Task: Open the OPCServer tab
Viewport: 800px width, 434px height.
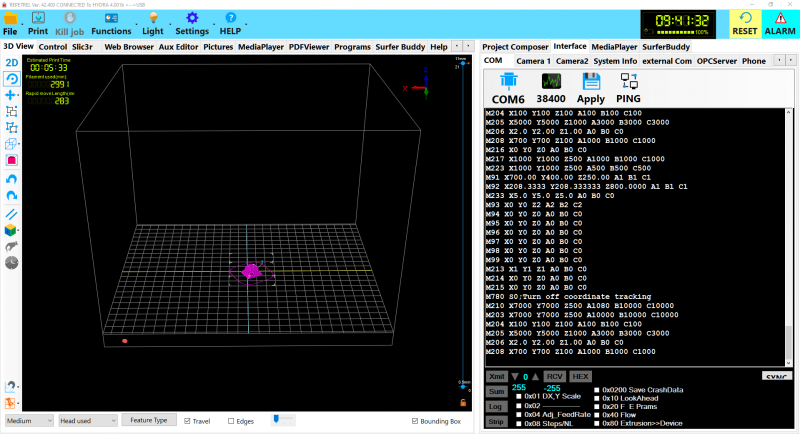Action: click(716, 61)
